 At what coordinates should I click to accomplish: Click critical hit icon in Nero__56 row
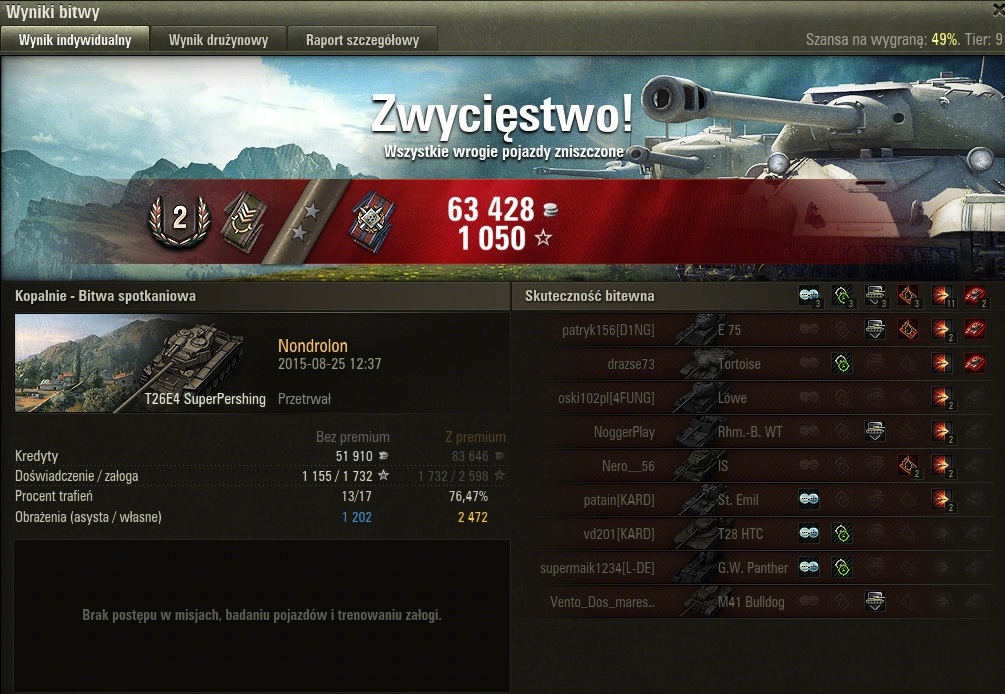[x=908, y=465]
